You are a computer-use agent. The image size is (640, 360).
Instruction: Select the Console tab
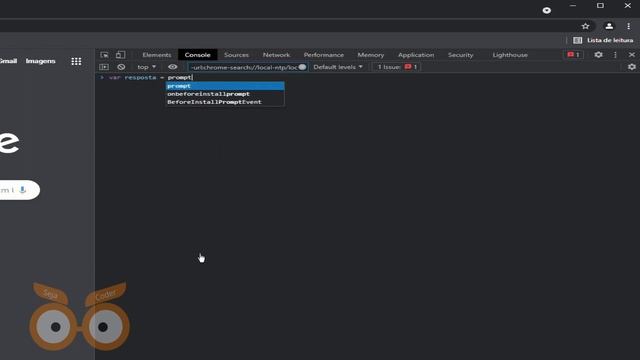(x=198, y=55)
